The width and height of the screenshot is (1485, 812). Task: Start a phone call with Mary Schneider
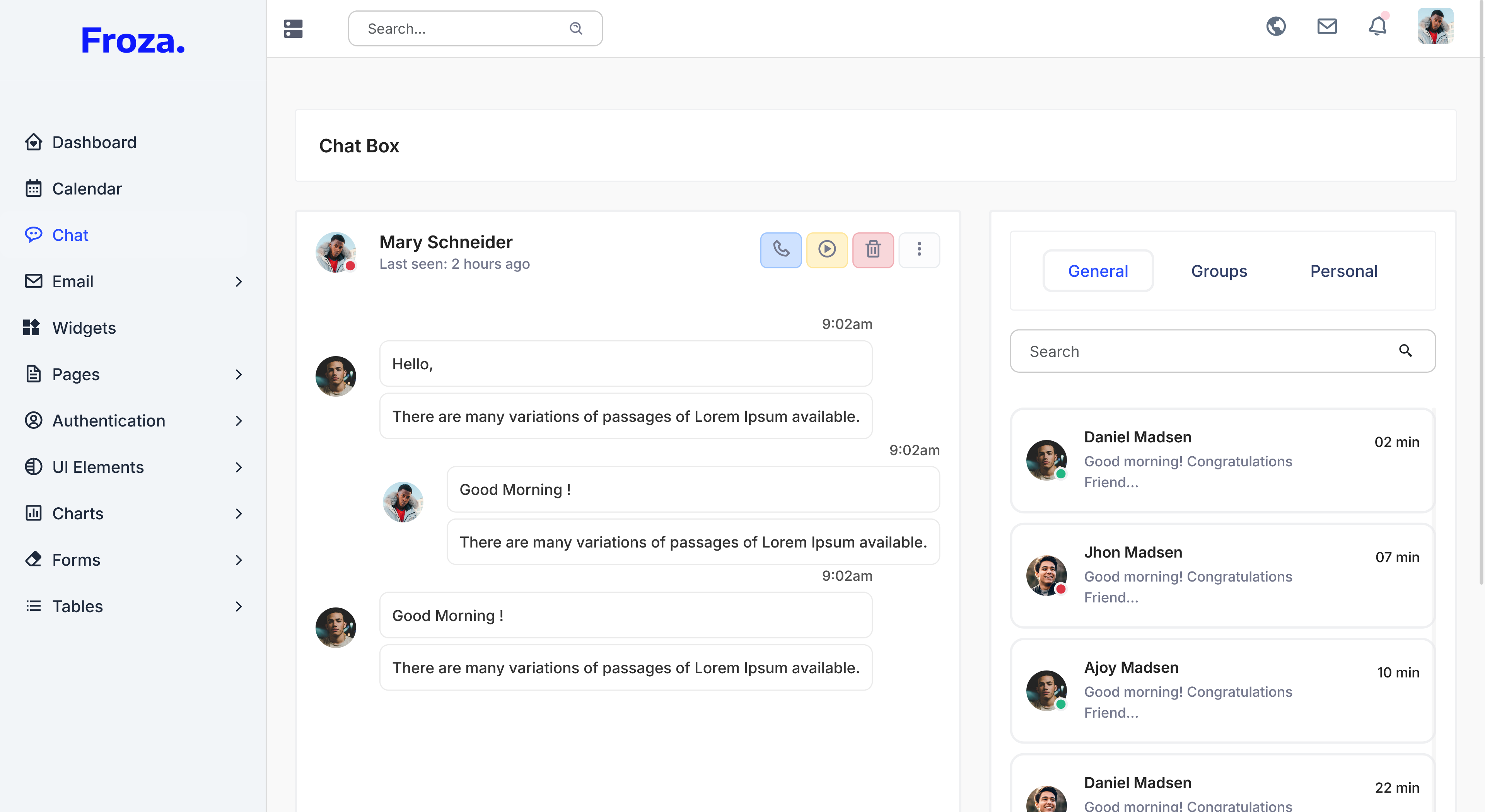coord(780,249)
